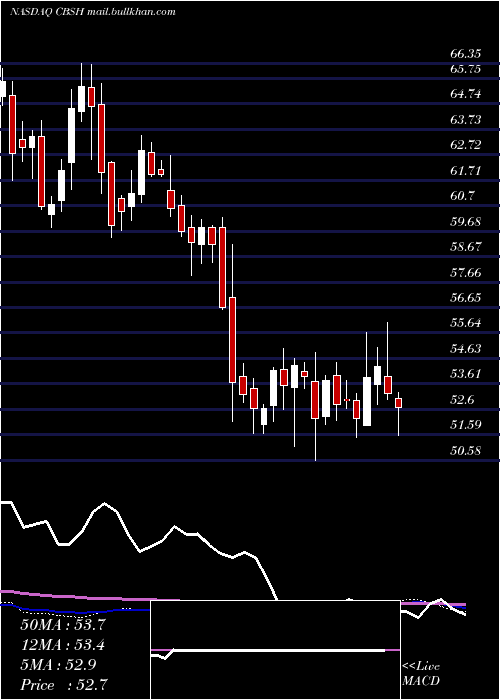Click the 51.59 price axis label

466,425
